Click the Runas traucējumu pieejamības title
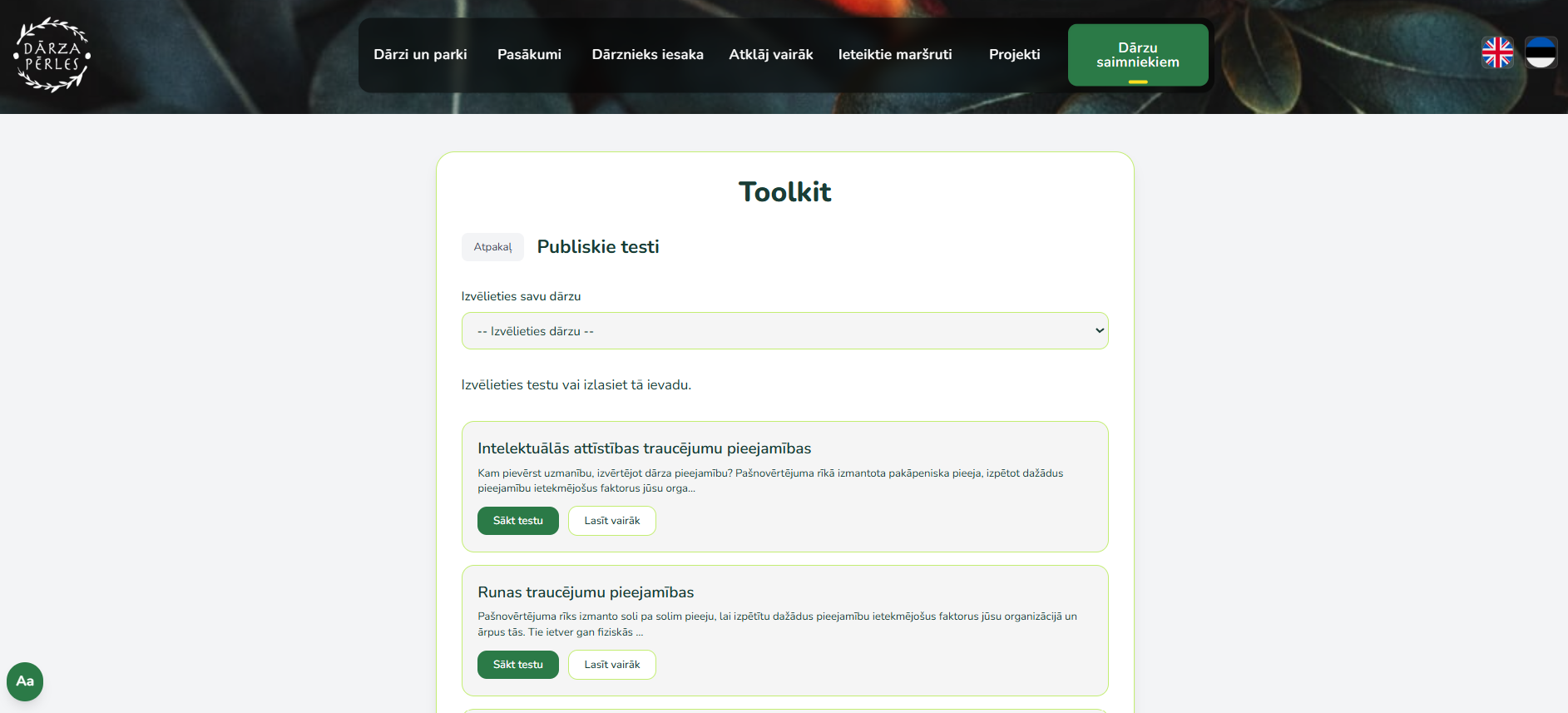1568x713 pixels. pos(586,592)
